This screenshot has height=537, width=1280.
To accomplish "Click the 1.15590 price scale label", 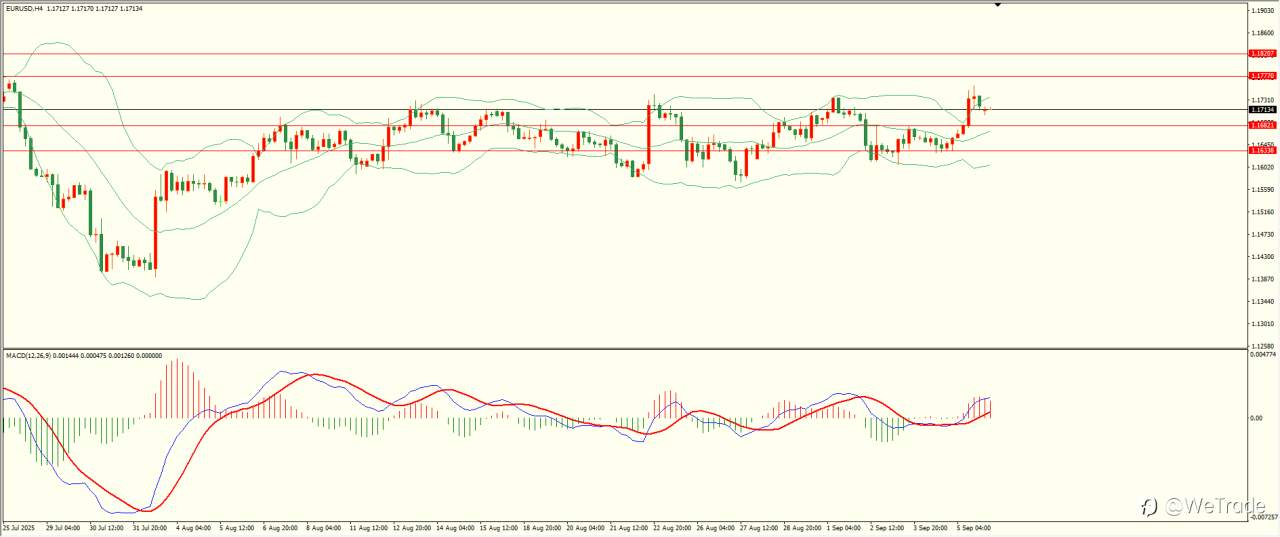I will (x=1262, y=189).
